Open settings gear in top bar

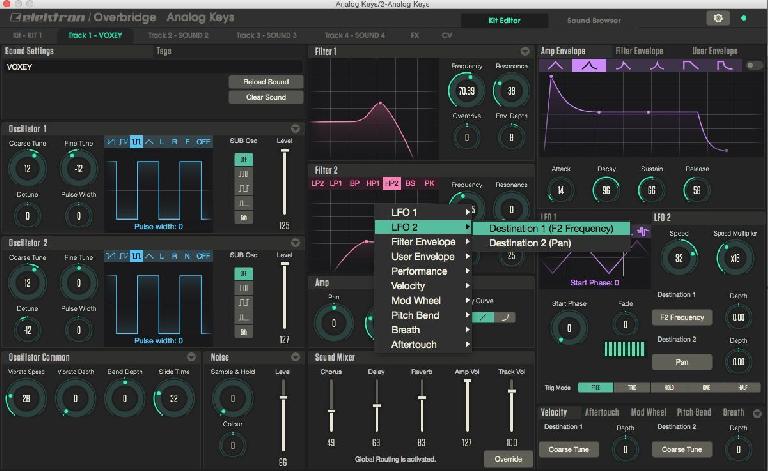tap(718, 18)
